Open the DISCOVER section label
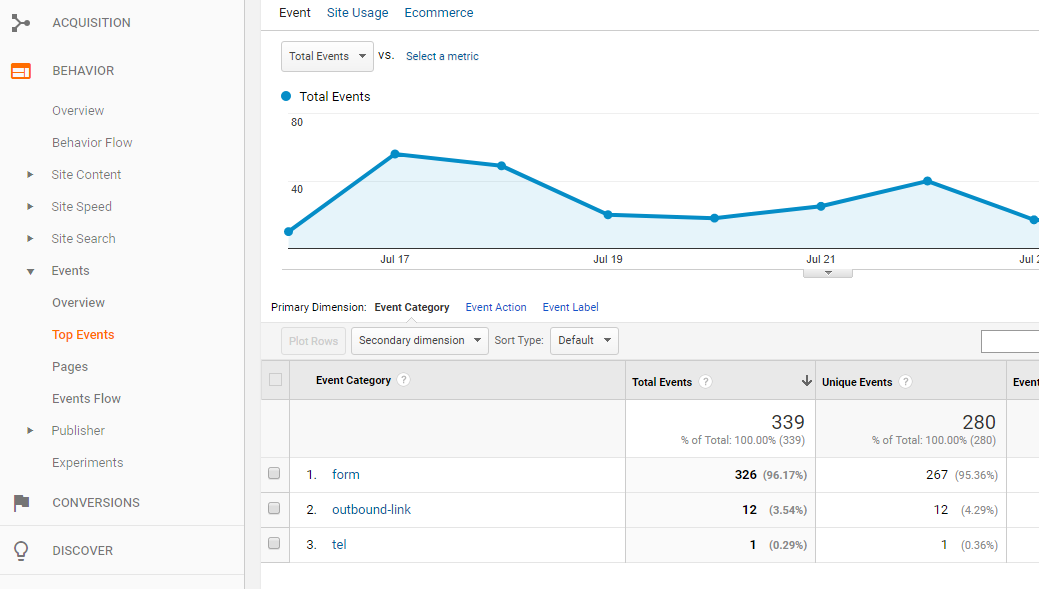Image resolution: width=1039 pixels, height=589 pixels. [83, 551]
